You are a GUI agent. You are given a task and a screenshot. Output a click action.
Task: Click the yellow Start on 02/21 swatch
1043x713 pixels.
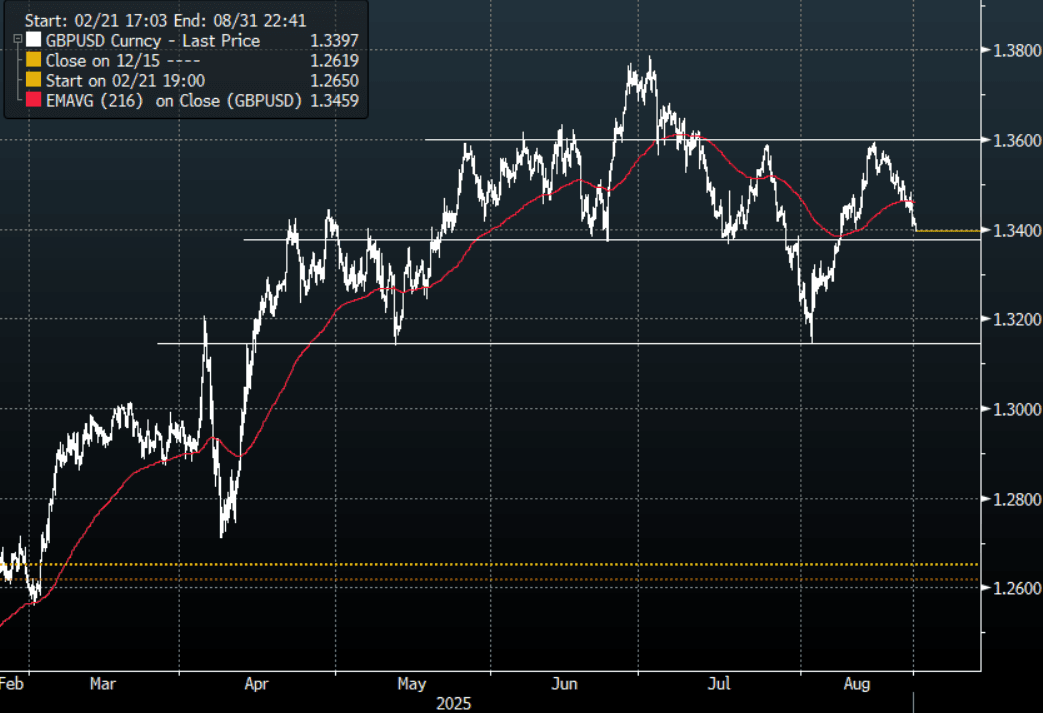click(x=31, y=81)
